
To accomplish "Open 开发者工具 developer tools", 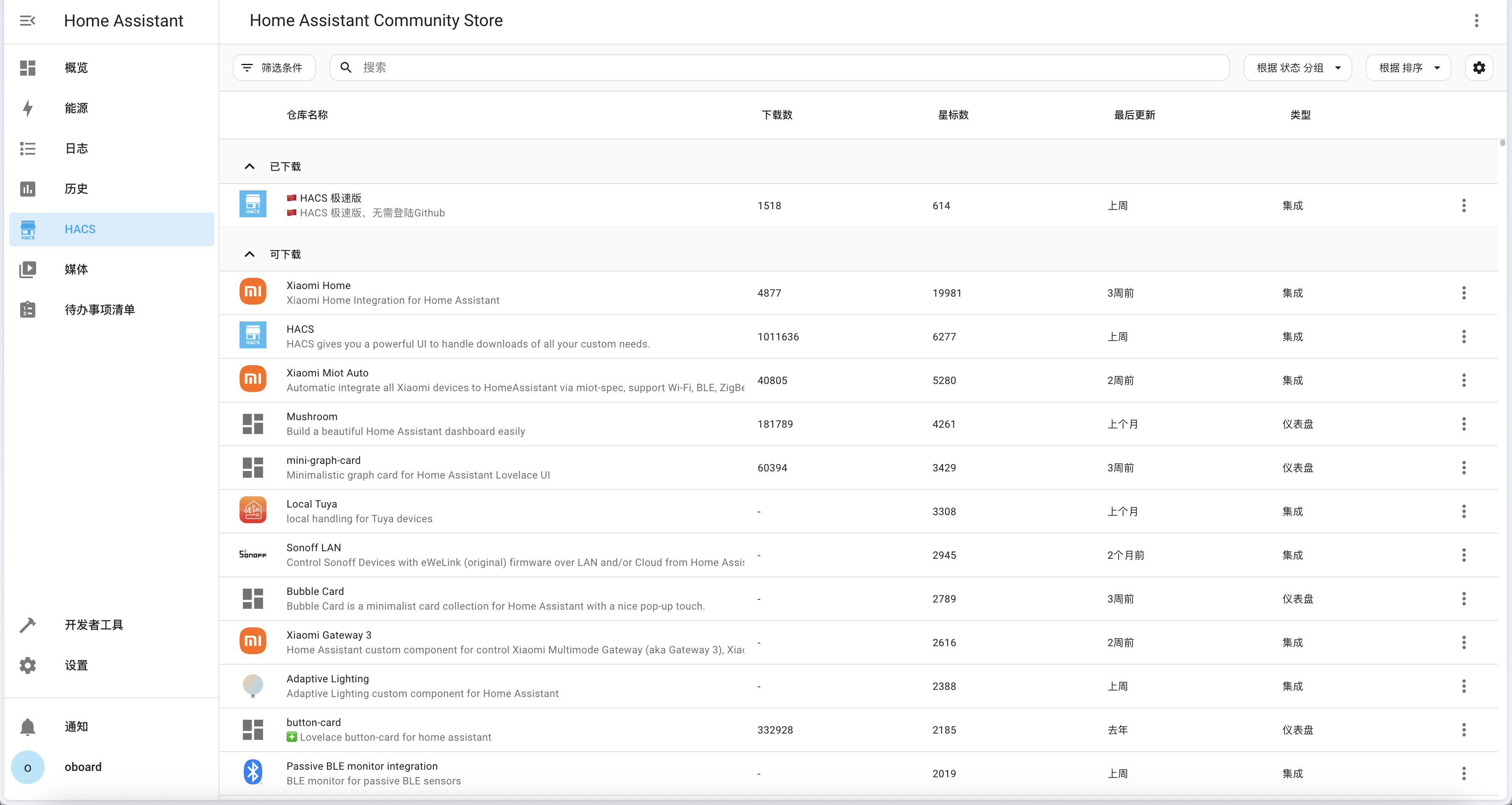I will (111, 626).
